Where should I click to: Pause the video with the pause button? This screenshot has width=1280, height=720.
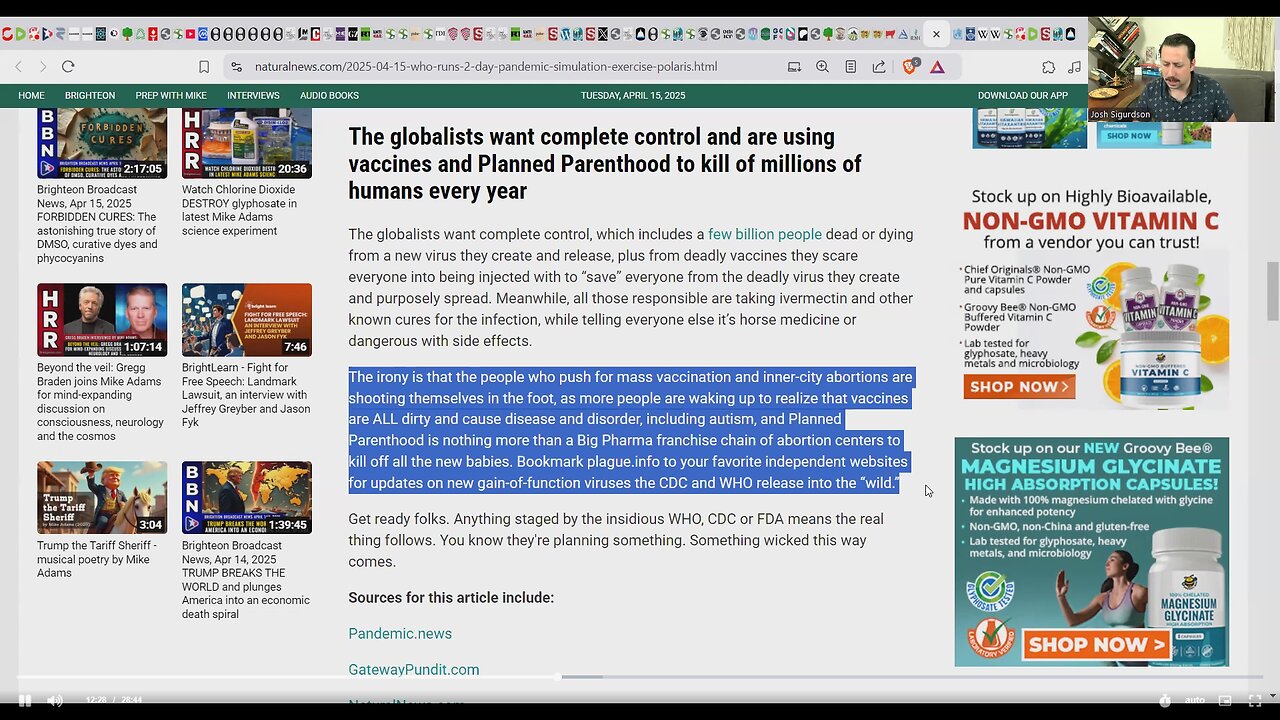25,701
